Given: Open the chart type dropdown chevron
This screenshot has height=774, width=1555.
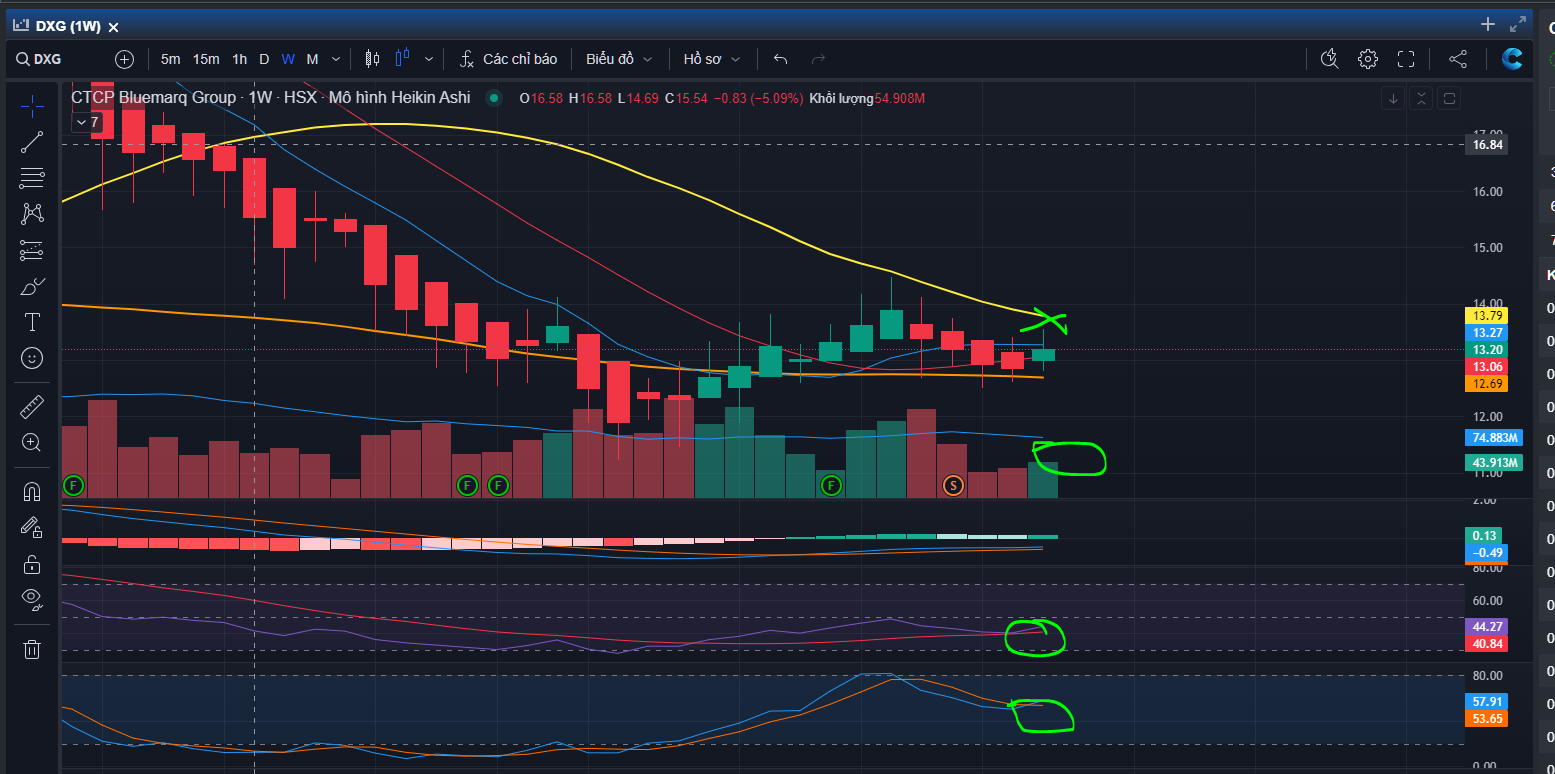Looking at the screenshot, I should pos(429,59).
